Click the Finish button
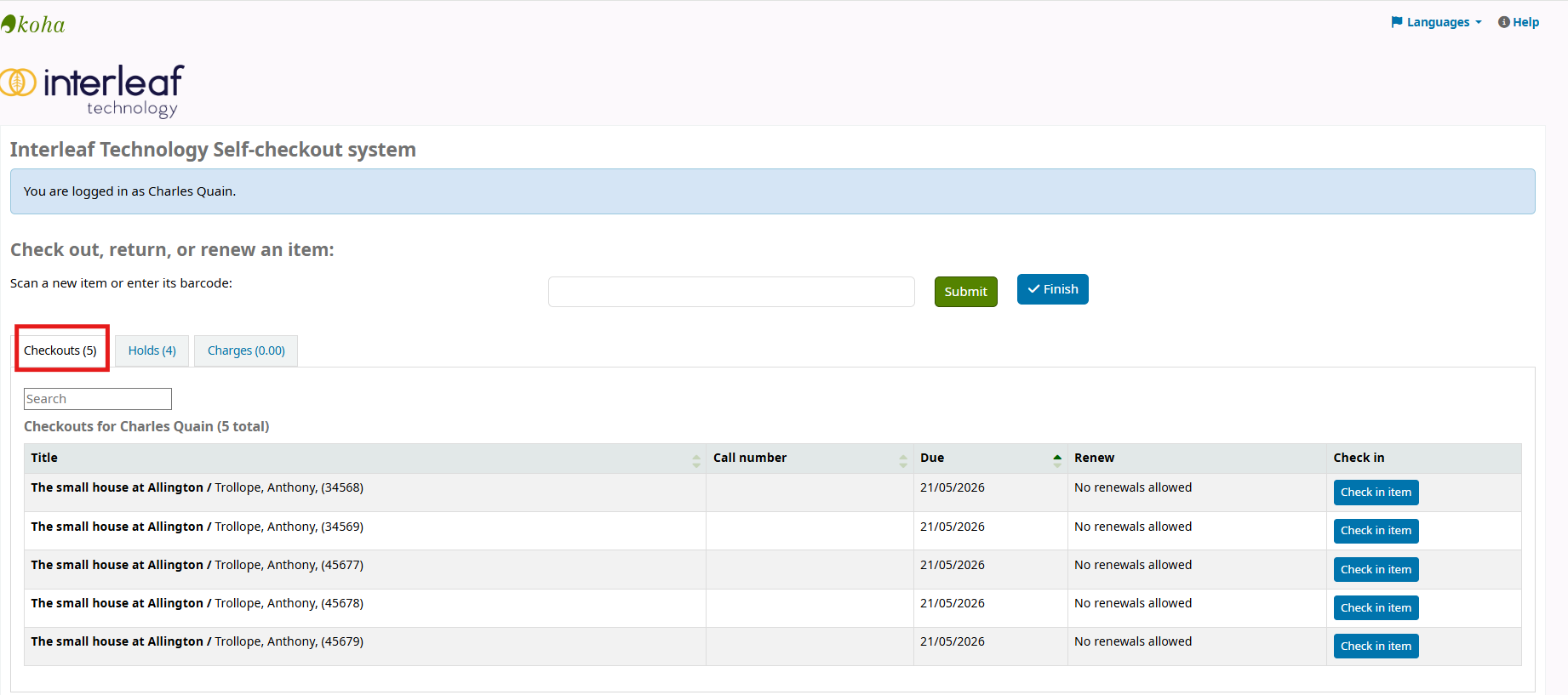This screenshot has width=1568, height=695. point(1052,289)
